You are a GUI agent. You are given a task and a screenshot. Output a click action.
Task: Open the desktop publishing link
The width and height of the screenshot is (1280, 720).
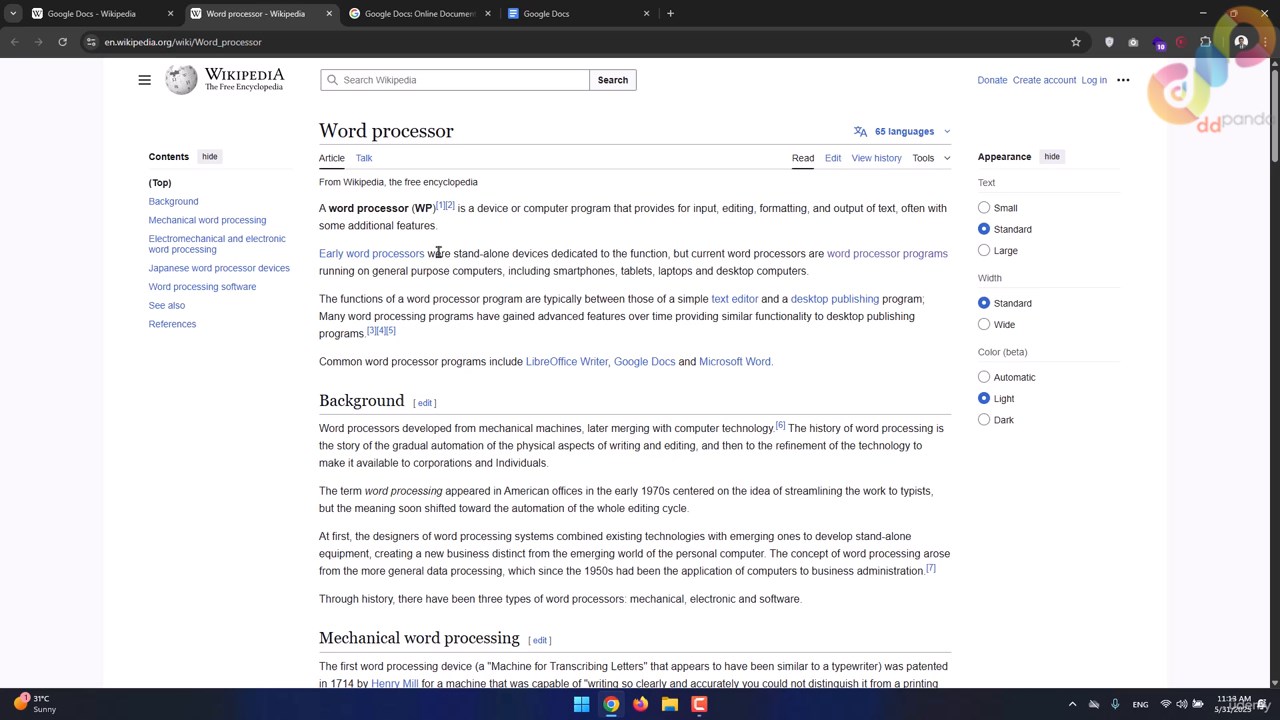pyautogui.click(x=835, y=299)
